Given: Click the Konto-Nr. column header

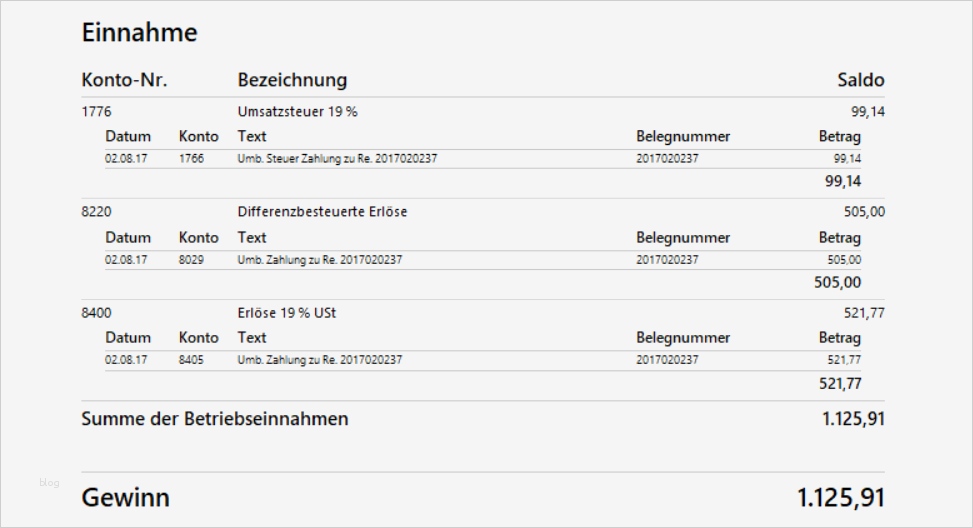Looking at the screenshot, I should 124,80.
